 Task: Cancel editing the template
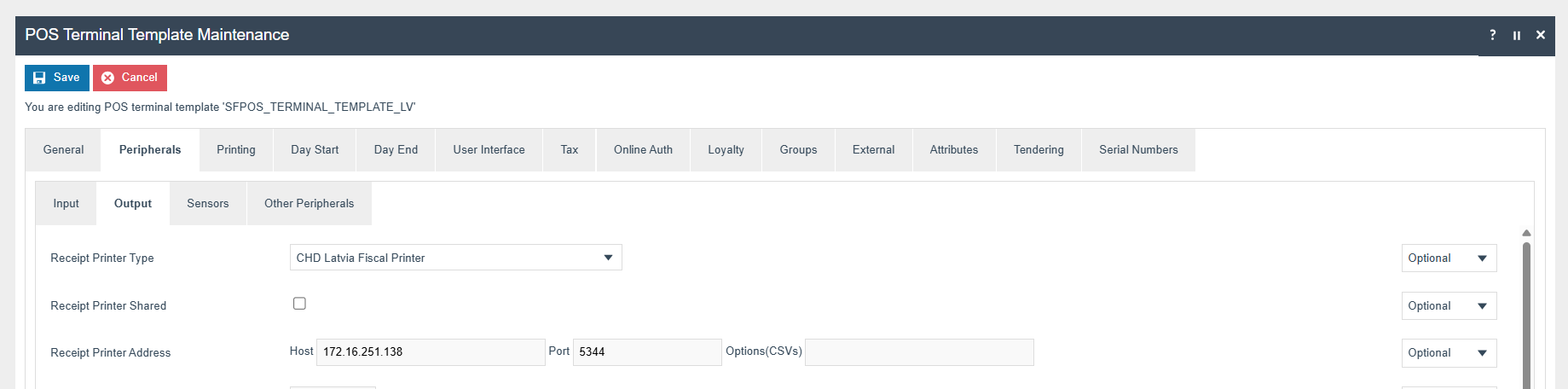pyautogui.click(x=130, y=78)
